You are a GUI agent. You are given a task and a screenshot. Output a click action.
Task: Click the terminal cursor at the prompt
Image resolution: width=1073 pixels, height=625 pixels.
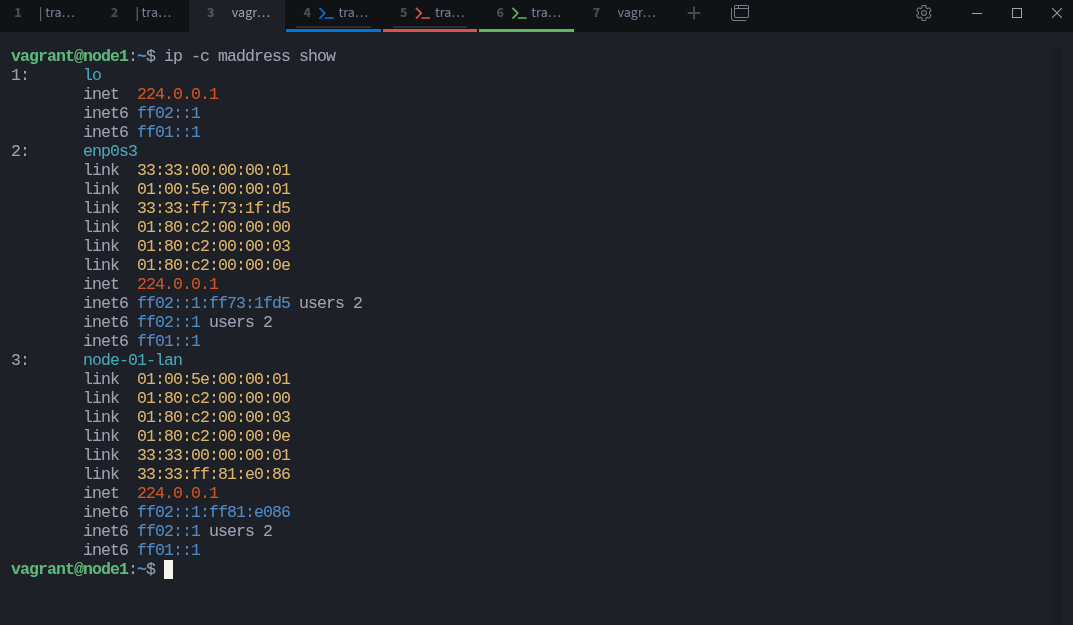pos(168,569)
